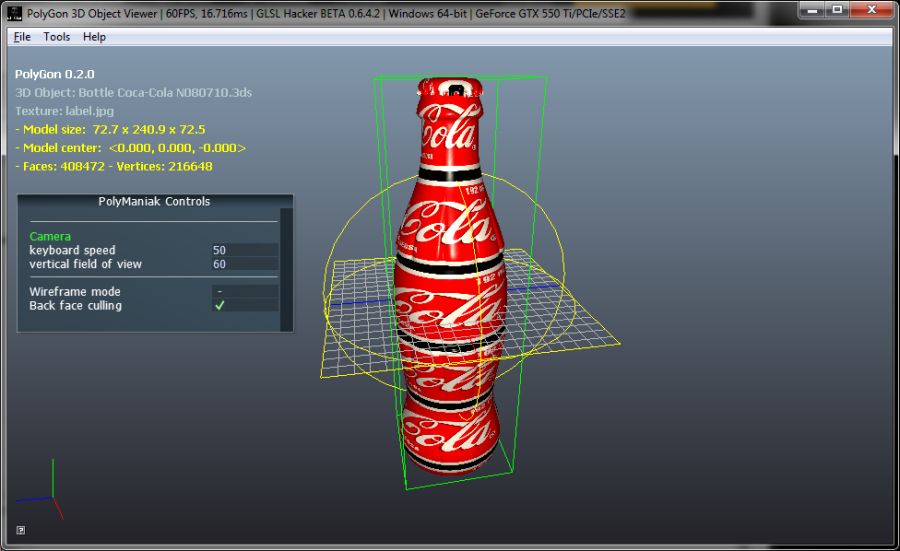The width and height of the screenshot is (900, 551).
Task: Click the 'PolyGon 0.2.0' text
Action: pos(55,74)
